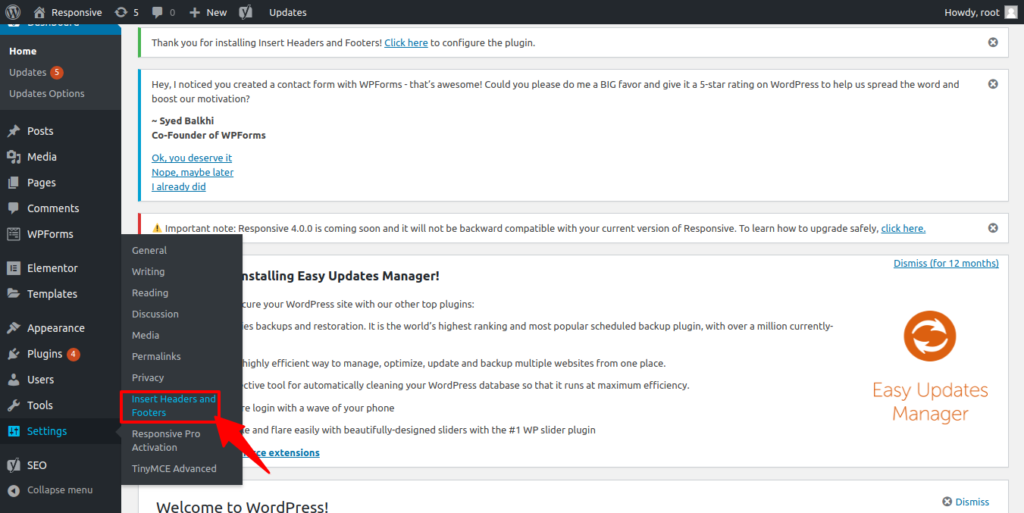The height and width of the screenshot is (513, 1024).
Task: Open Insert Headers and Footers settings
Action: point(173,405)
